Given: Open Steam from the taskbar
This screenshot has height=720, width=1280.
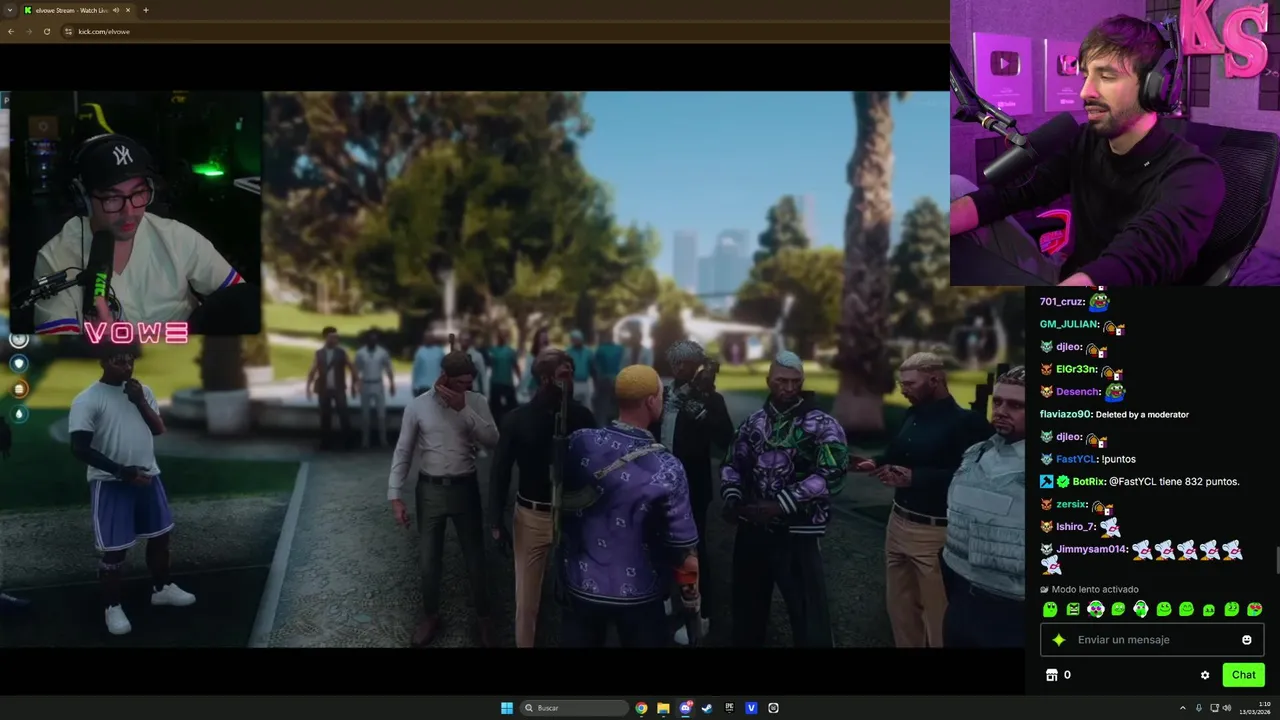Looking at the screenshot, I should pos(707,708).
